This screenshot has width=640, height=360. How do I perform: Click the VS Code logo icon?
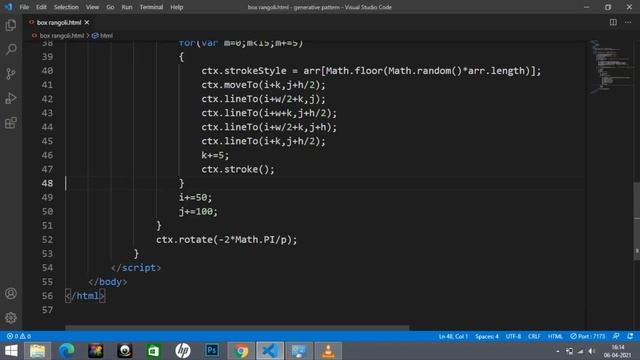click(x=8, y=7)
